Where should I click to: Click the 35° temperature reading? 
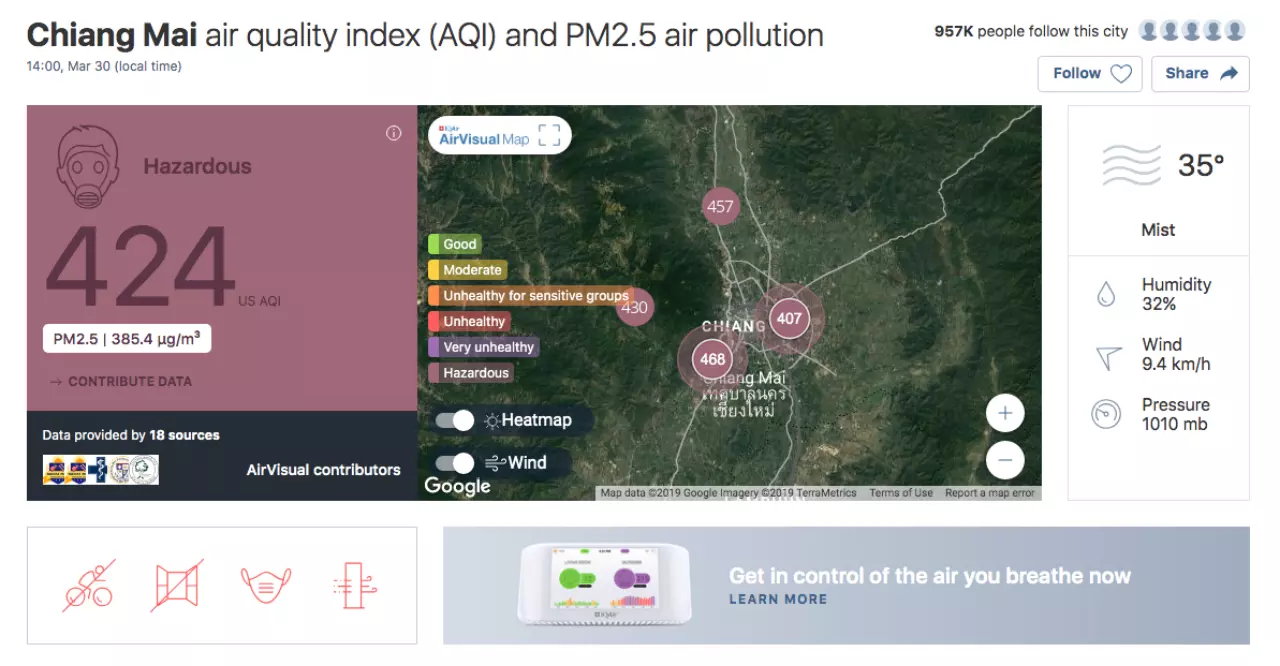tap(1201, 165)
